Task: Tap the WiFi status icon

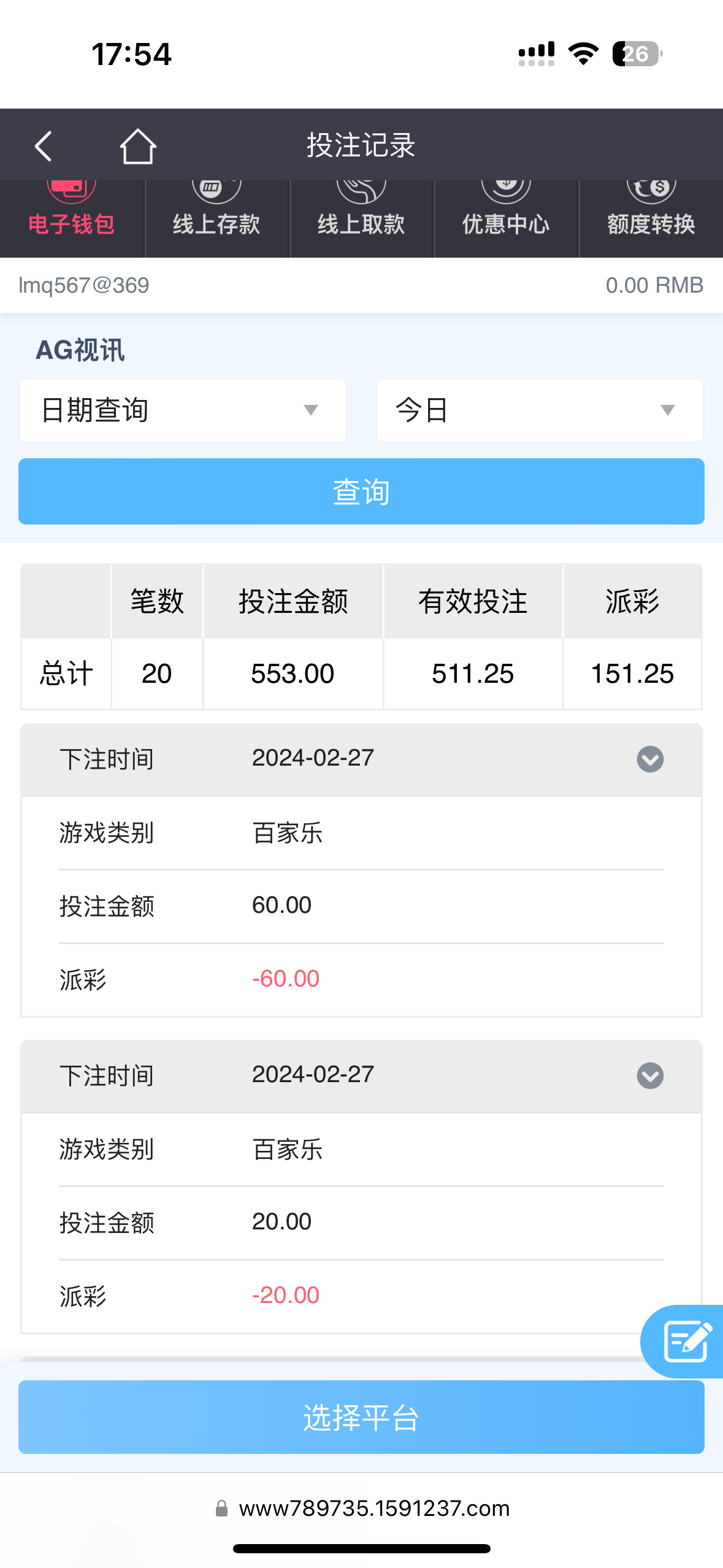Action: (x=583, y=54)
